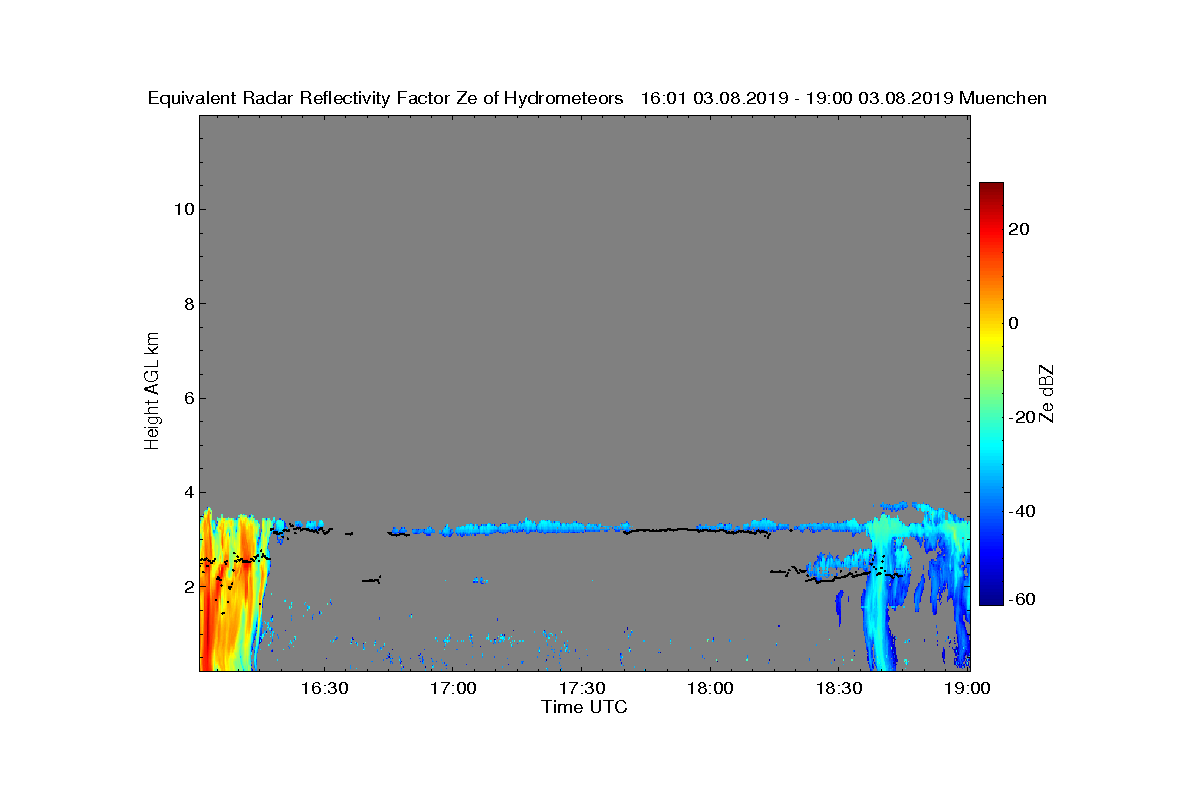This screenshot has width=1200, height=800.
Task: Click the colorbar value -20
Action: pyautogui.click(x=1022, y=417)
